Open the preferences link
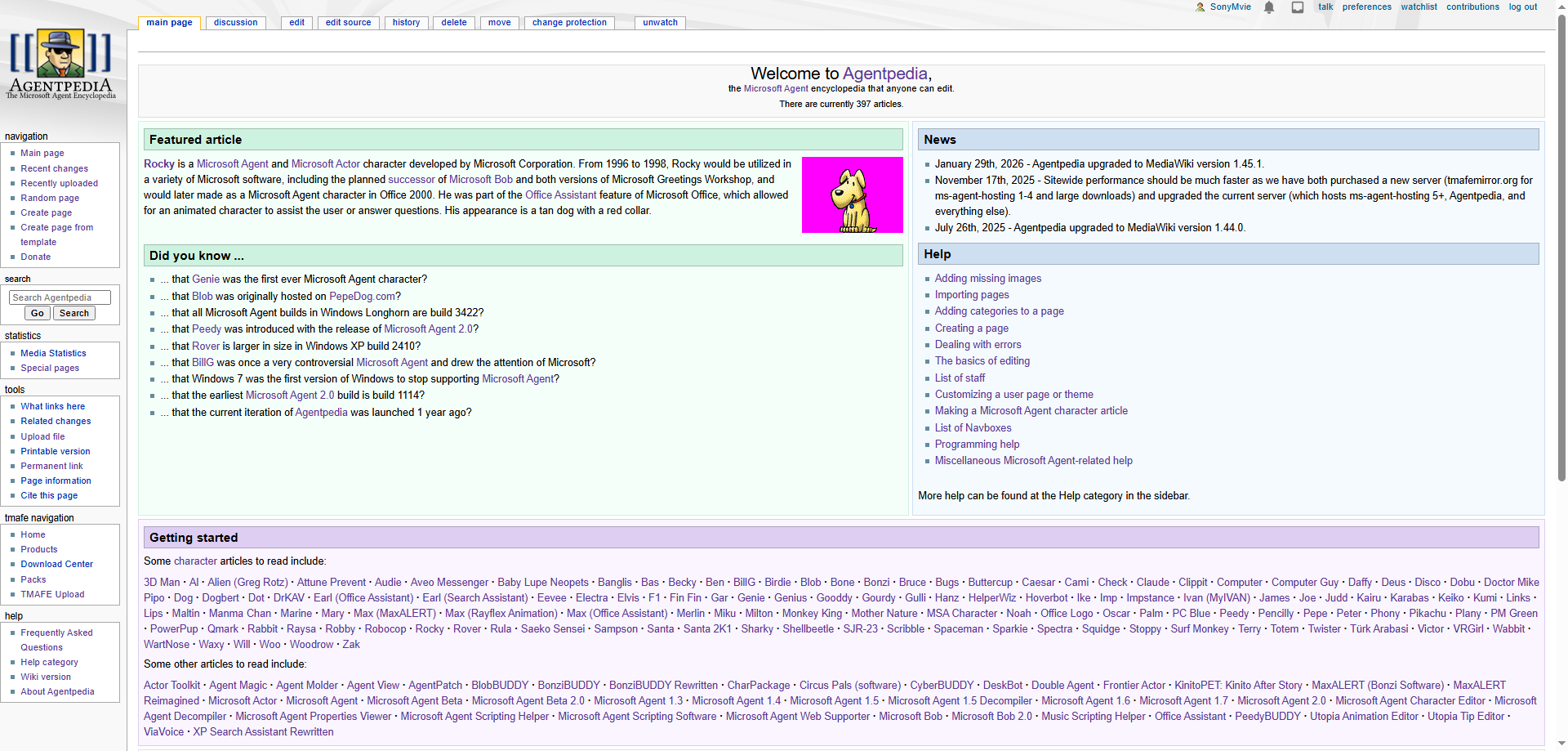Image resolution: width=1568 pixels, height=751 pixels. 1366,7
